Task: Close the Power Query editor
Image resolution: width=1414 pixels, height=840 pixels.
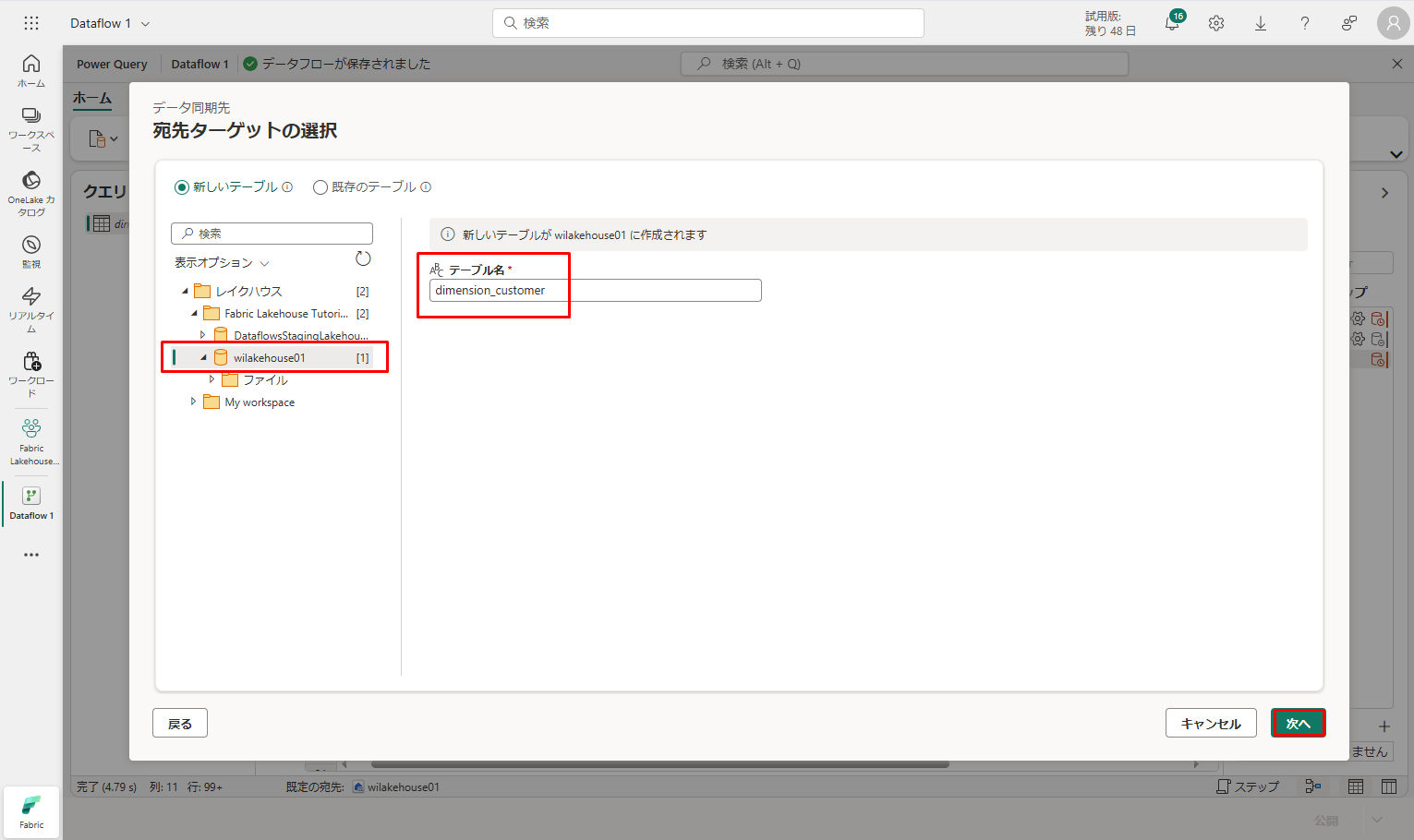Action: (1396, 64)
